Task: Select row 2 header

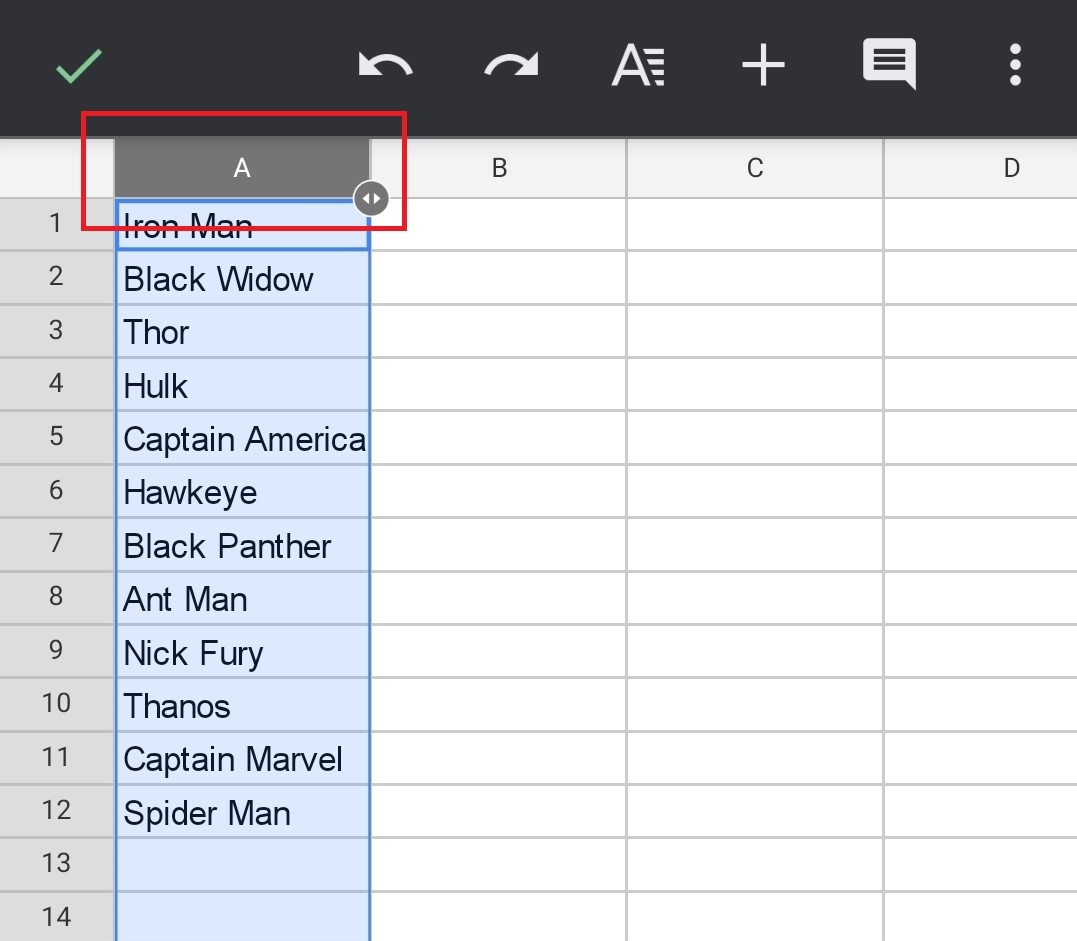Action: [56, 277]
